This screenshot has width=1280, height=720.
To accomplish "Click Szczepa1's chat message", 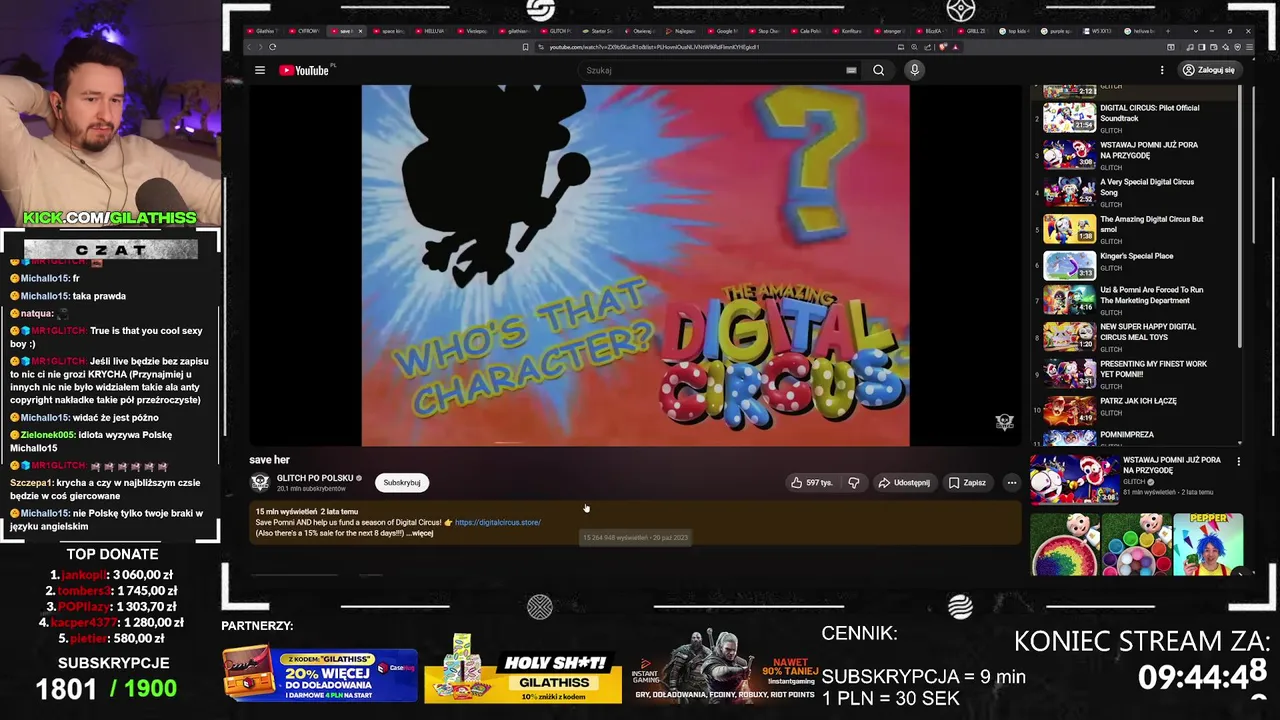I will (106, 489).
